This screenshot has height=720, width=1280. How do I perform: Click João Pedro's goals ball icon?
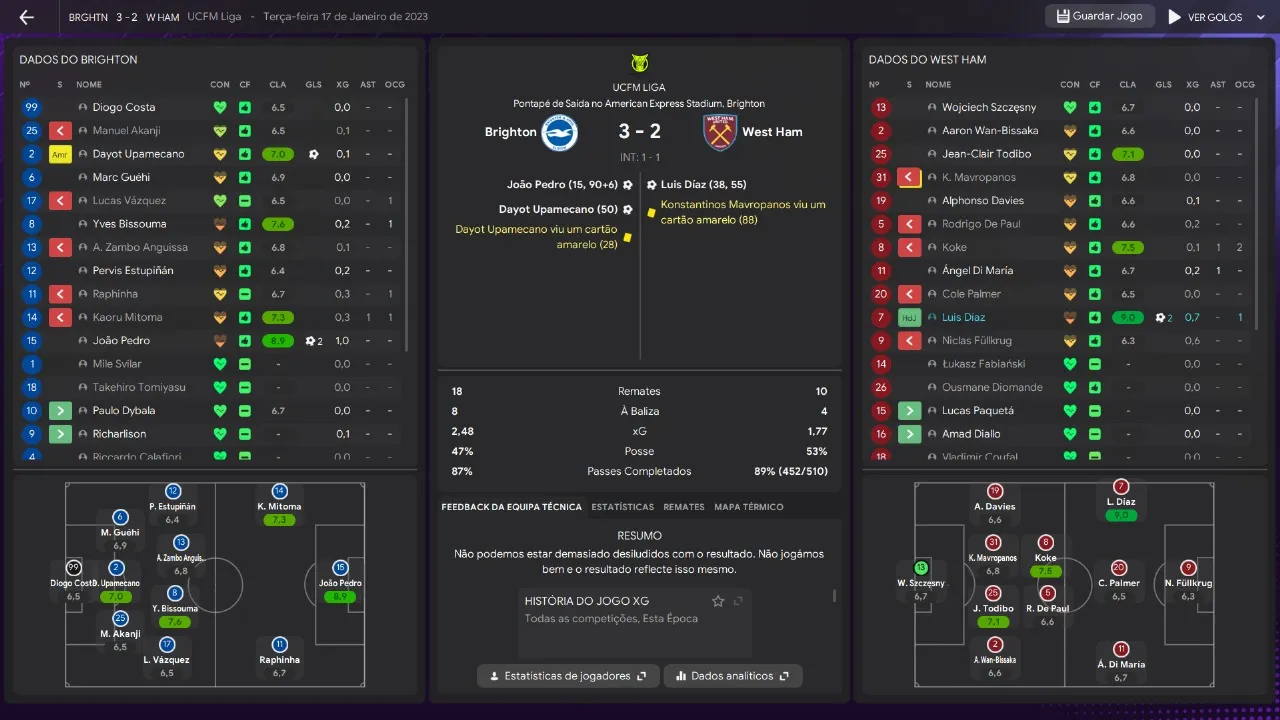(x=312, y=341)
